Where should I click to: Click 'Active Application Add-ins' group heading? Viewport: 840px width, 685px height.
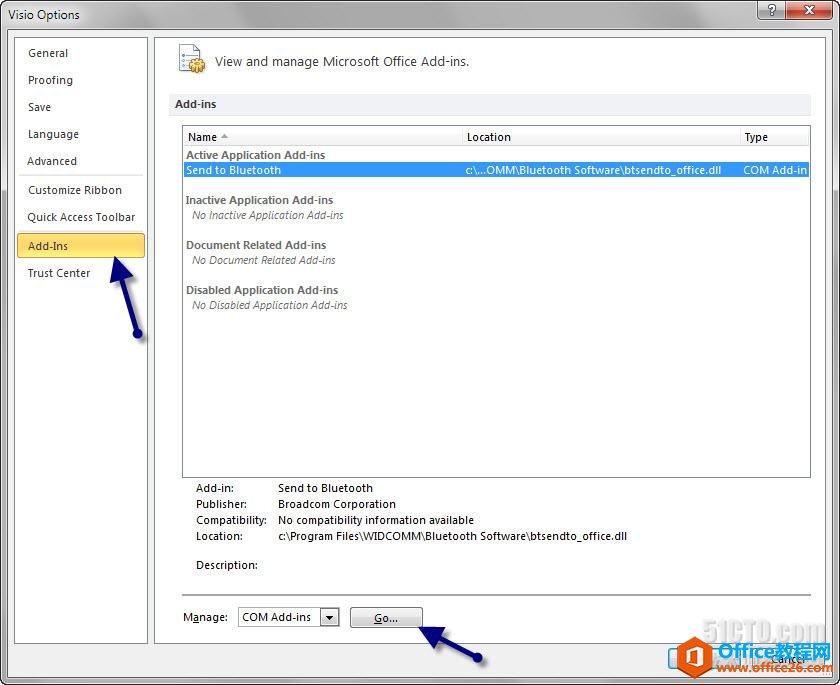point(256,155)
